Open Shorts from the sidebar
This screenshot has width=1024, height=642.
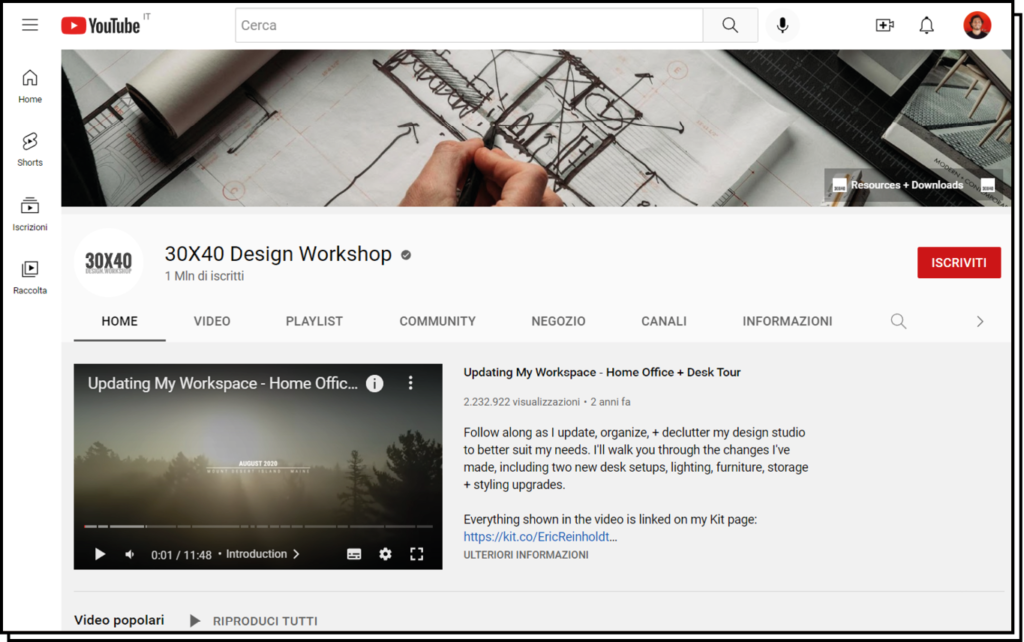tap(30, 149)
